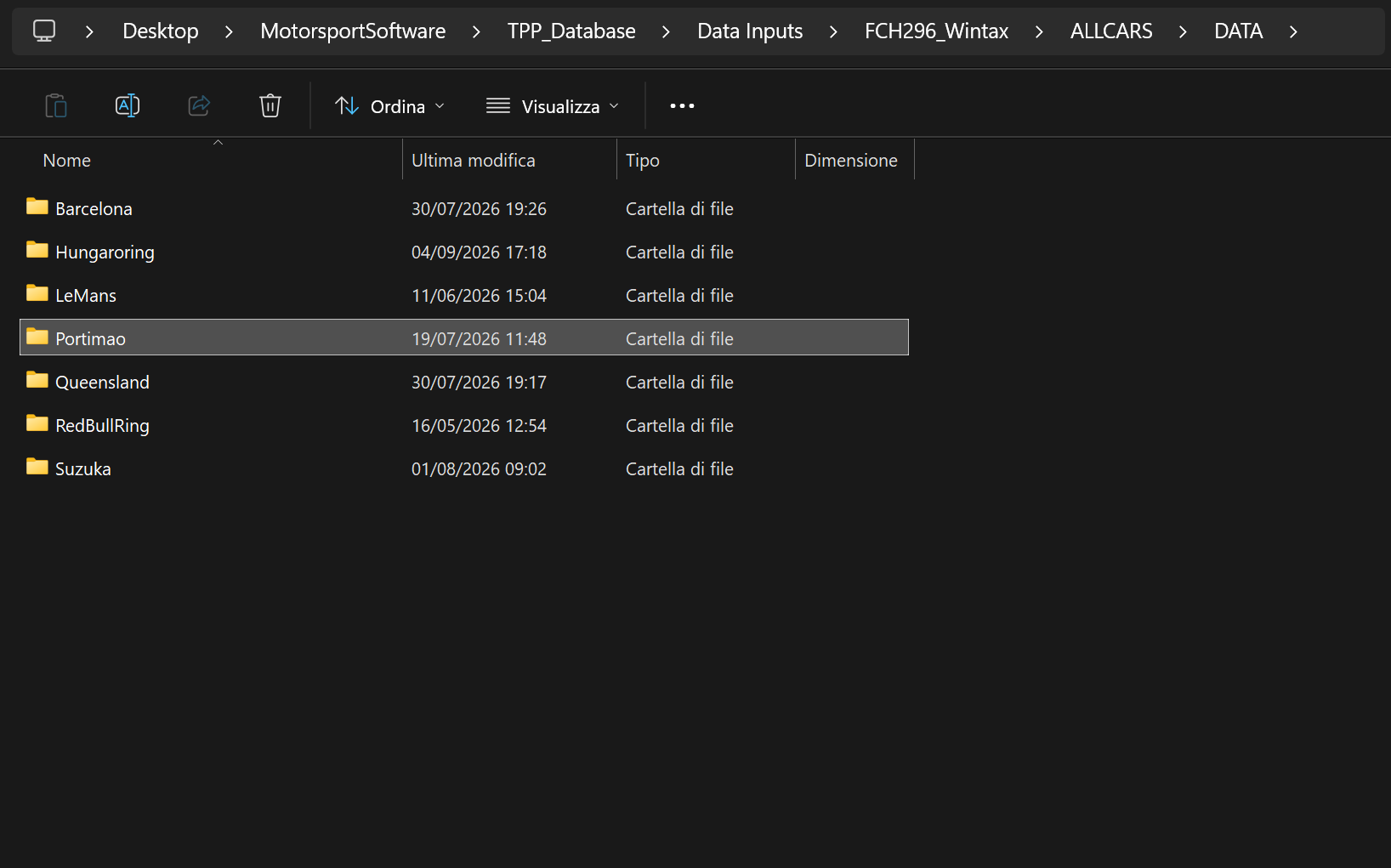1391x868 pixels.
Task: Expand chevron after Desktop breadcrumb
Action: [229, 31]
